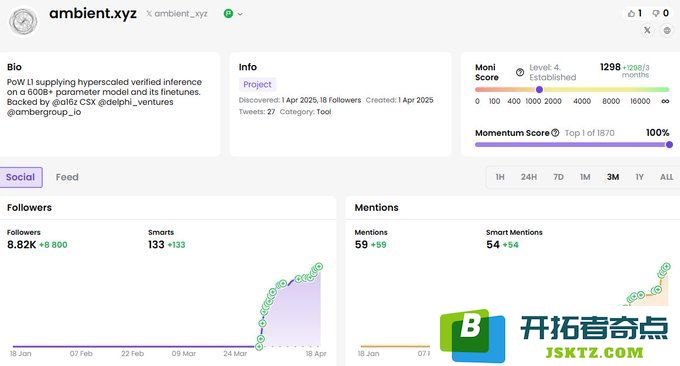Select the 1H time range
The width and height of the screenshot is (680, 366).
(500, 177)
